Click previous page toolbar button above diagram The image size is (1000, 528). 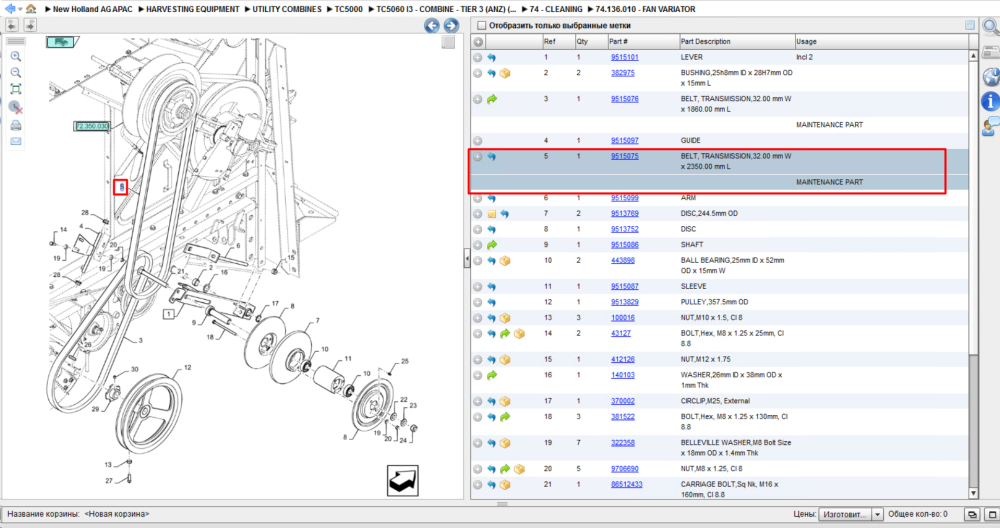pos(12,25)
